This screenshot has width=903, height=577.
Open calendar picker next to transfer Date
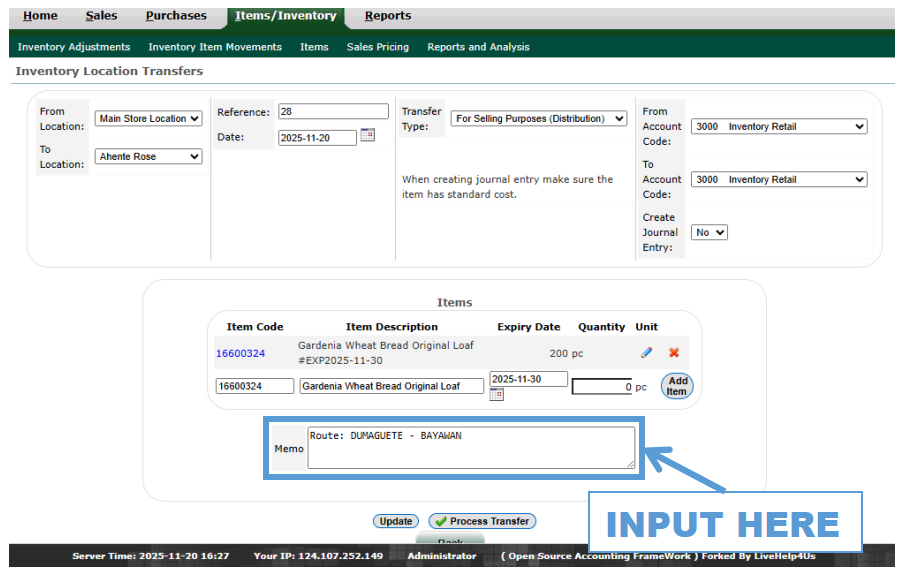tap(367, 135)
